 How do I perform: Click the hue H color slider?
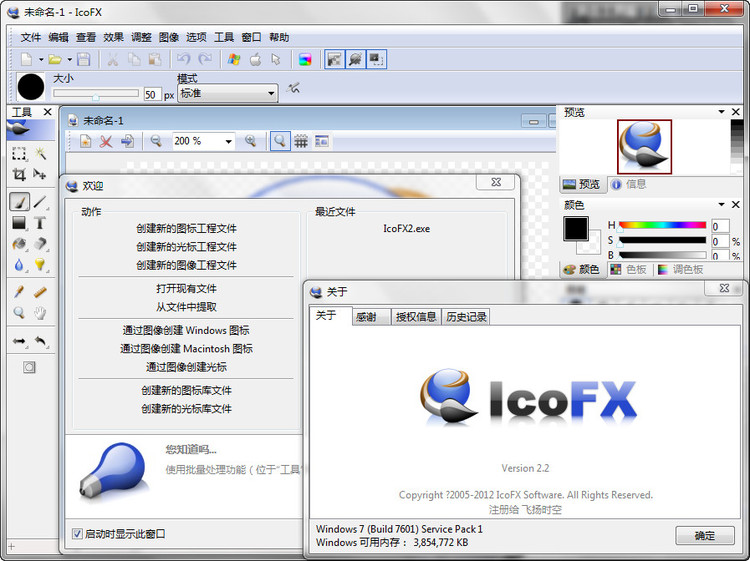pyautogui.click(x=662, y=226)
